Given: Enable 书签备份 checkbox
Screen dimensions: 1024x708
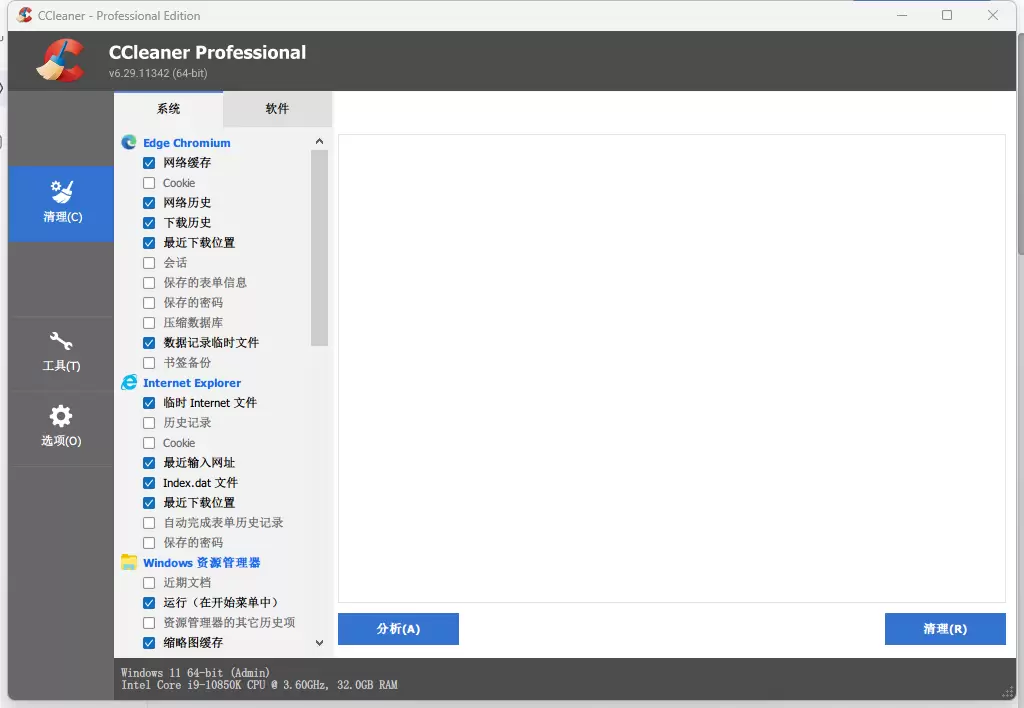Looking at the screenshot, I should [x=149, y=362].
